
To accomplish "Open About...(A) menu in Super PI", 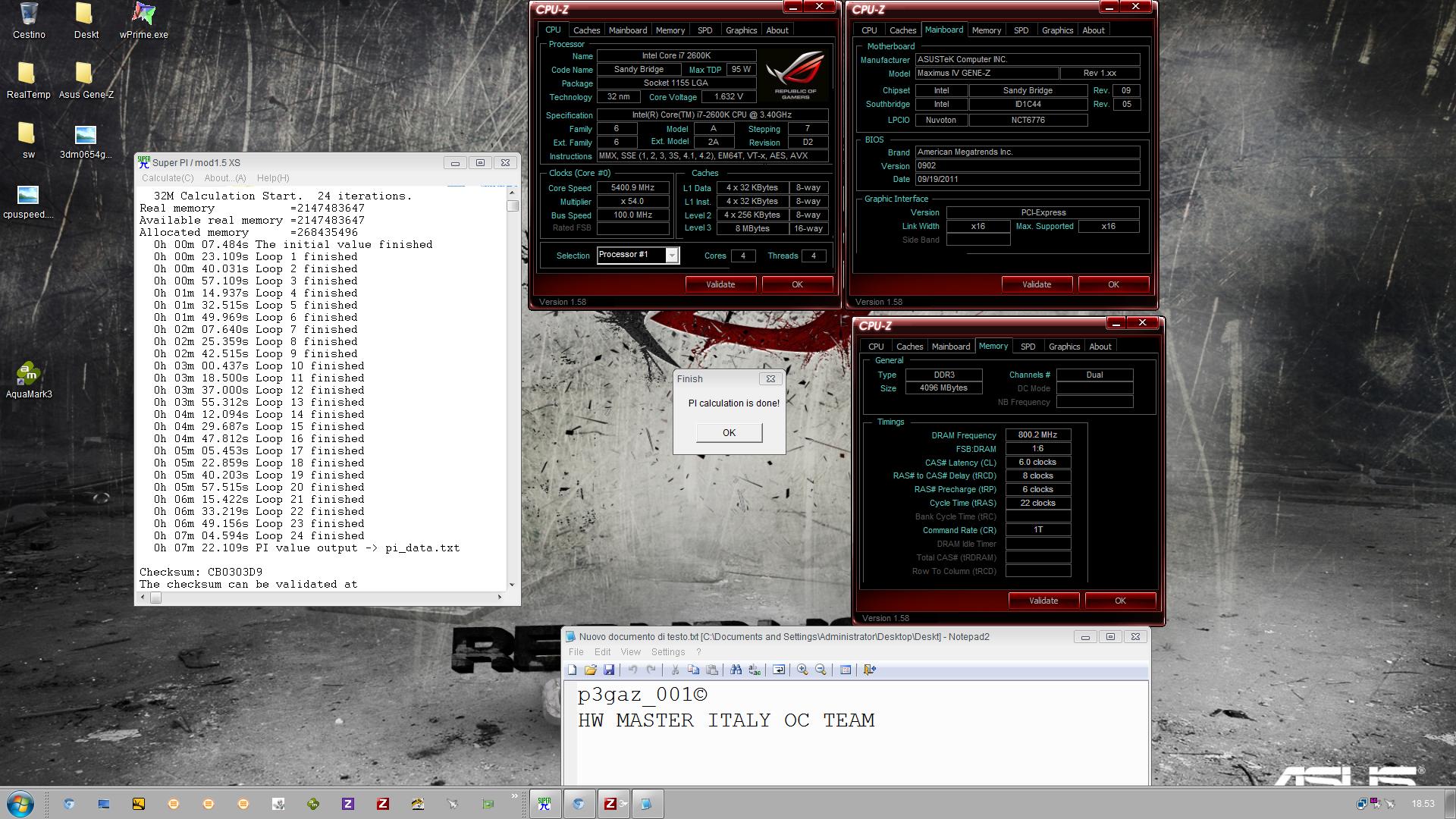I will [x=224, y=178].
